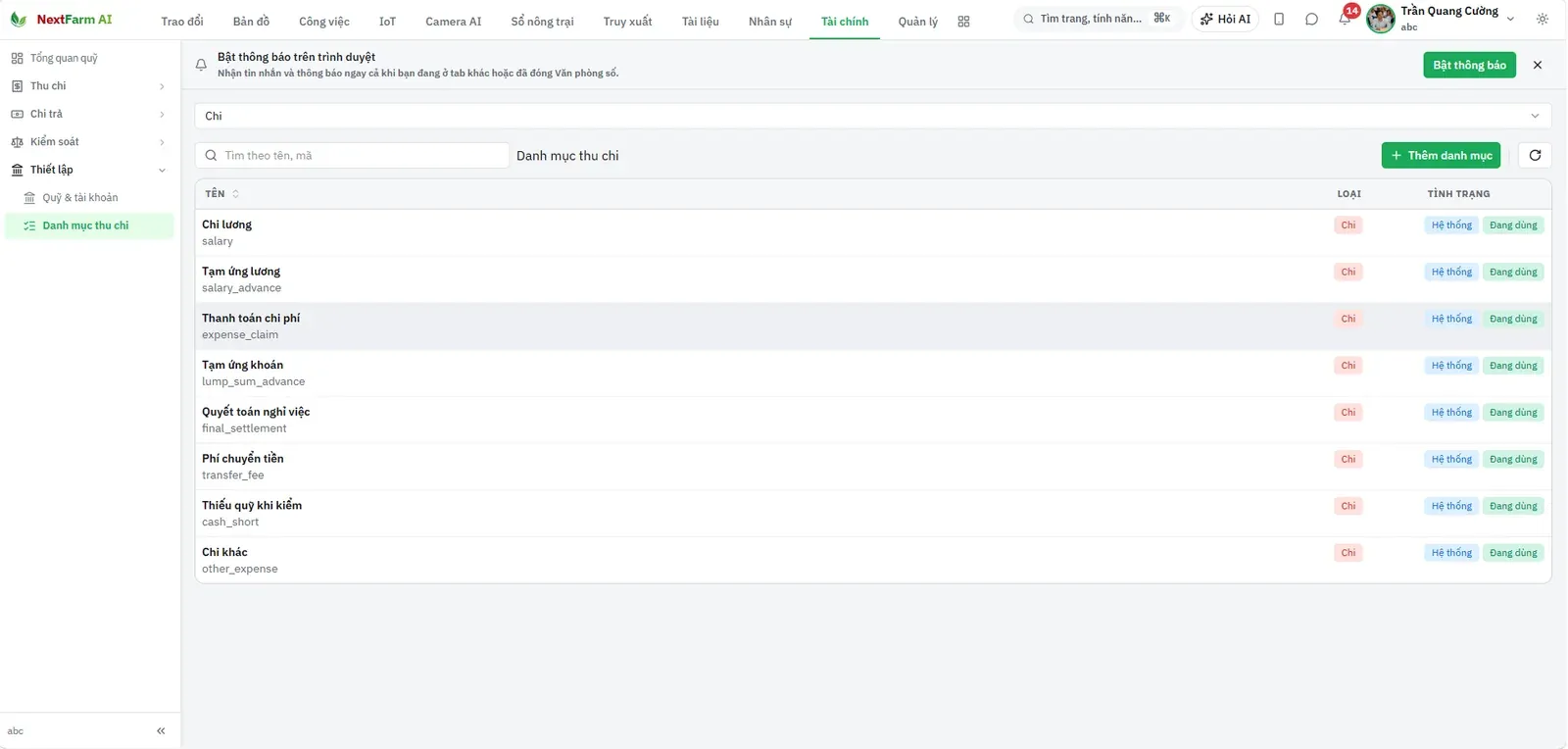The width and height of the screenshot is (1568, 749).
Task: Open the chat messages icon
Action: [x=1311, y=20]
